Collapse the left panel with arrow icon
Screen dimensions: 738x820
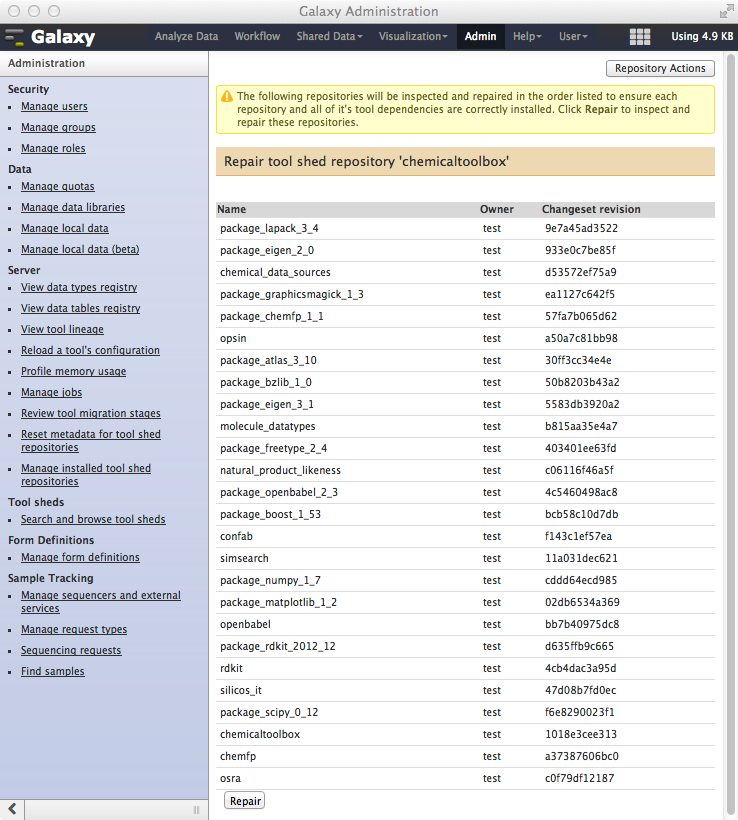pos(13,809)
